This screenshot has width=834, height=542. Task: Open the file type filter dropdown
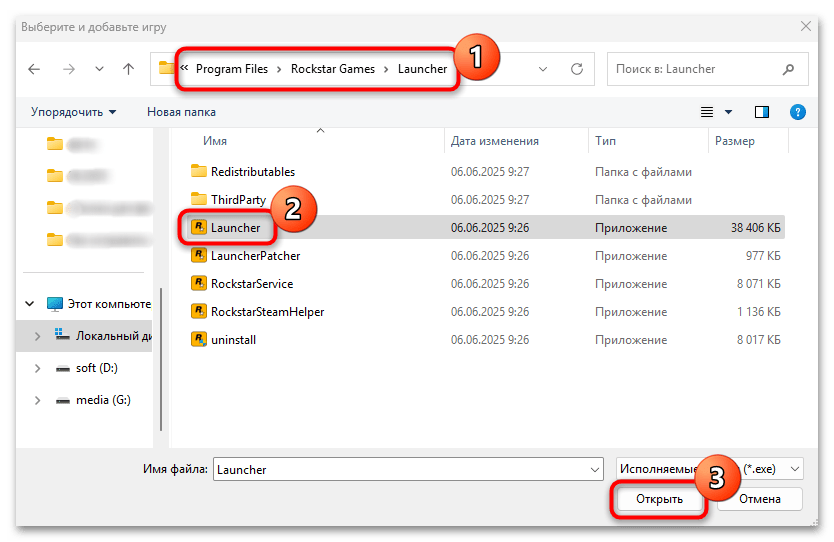coord(710,469)
